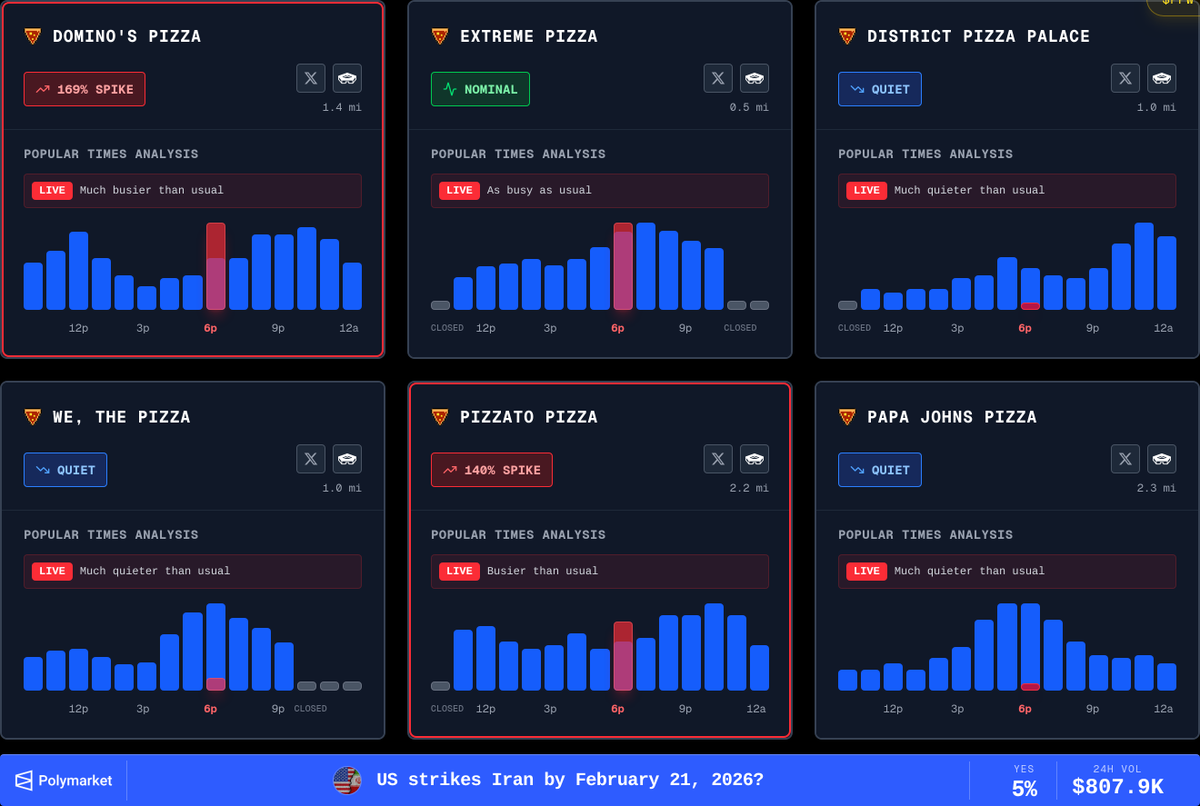
Task: Click the '2.2 mi' distance on Pizzato Pizza card
Action: (749, 488)
